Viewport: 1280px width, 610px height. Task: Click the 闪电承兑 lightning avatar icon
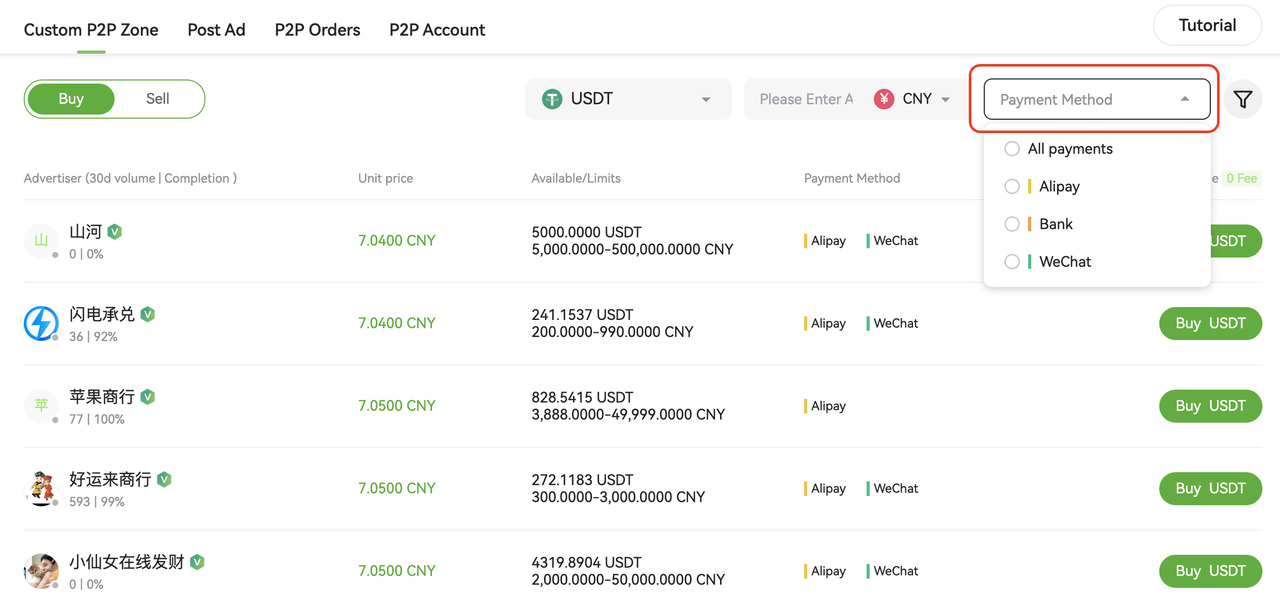41,323
